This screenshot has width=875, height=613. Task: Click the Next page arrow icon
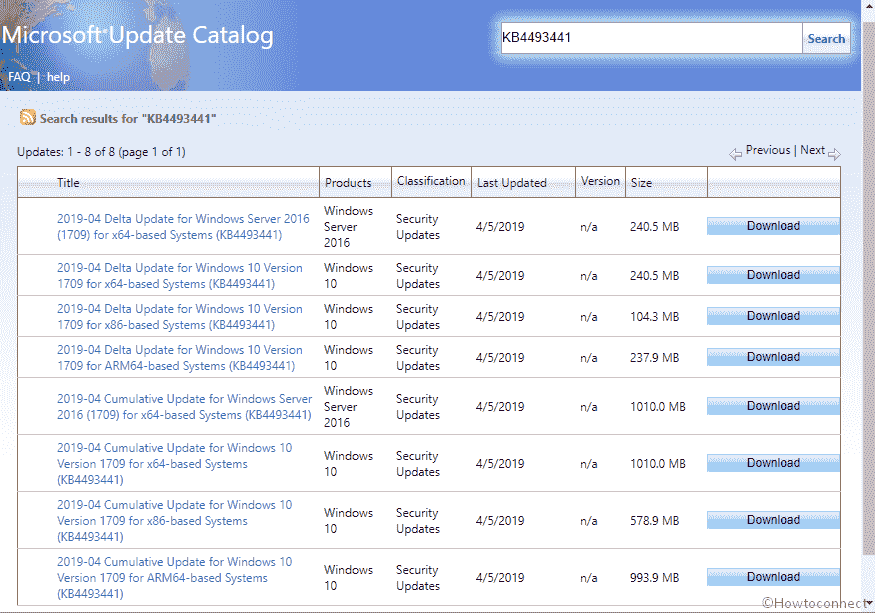click(834, 154)
